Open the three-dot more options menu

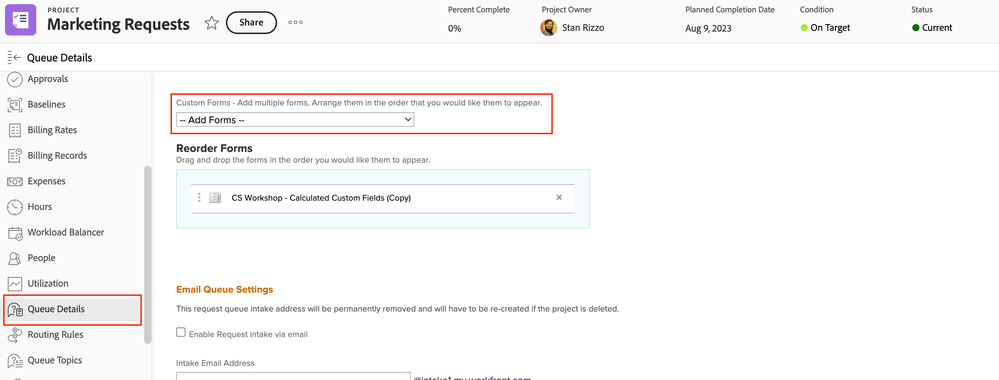click(295, 22)
